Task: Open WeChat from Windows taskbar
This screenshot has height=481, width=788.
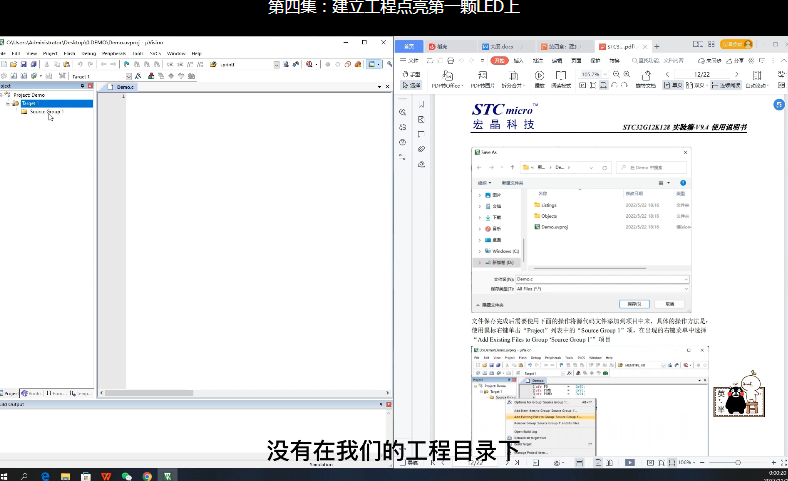Action: [127, 476]
